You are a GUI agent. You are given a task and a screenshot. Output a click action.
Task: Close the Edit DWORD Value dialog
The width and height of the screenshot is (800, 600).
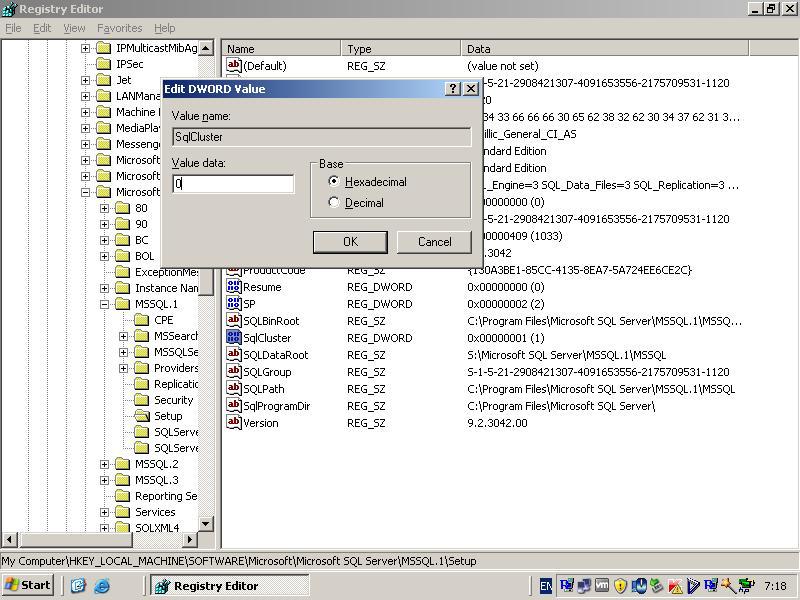tap(471, 89)
